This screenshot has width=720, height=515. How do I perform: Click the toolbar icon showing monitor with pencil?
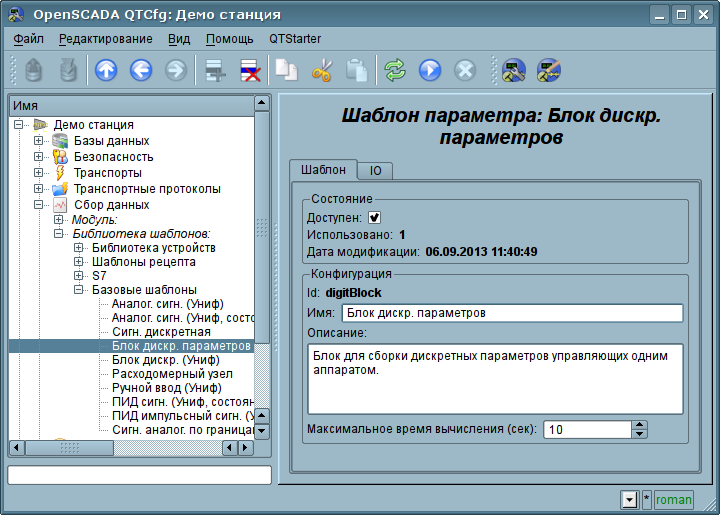549,70
